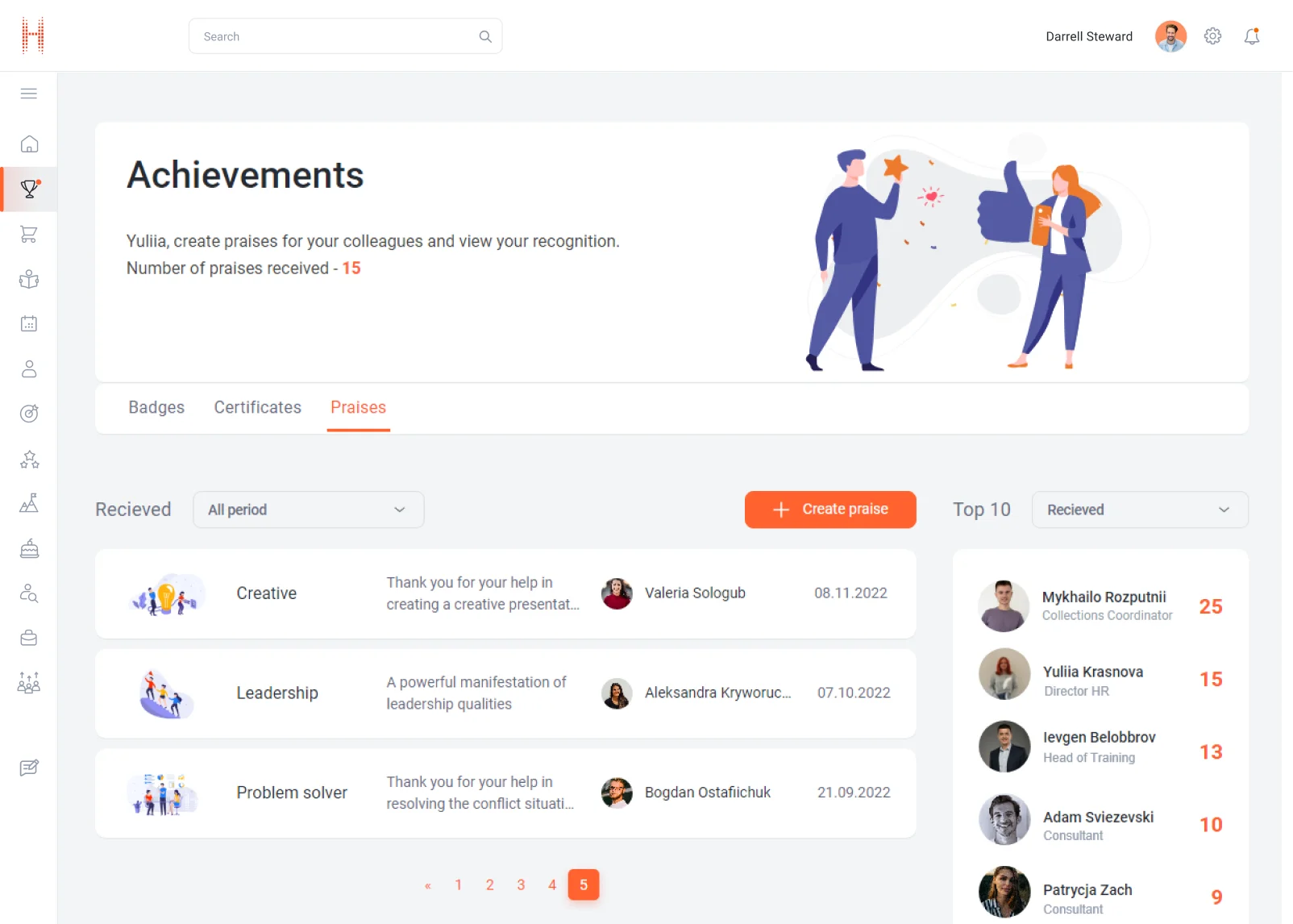Open the target goals sidebar icon
This screenshot has height=924, width=1293.
(x=29, y=414)
